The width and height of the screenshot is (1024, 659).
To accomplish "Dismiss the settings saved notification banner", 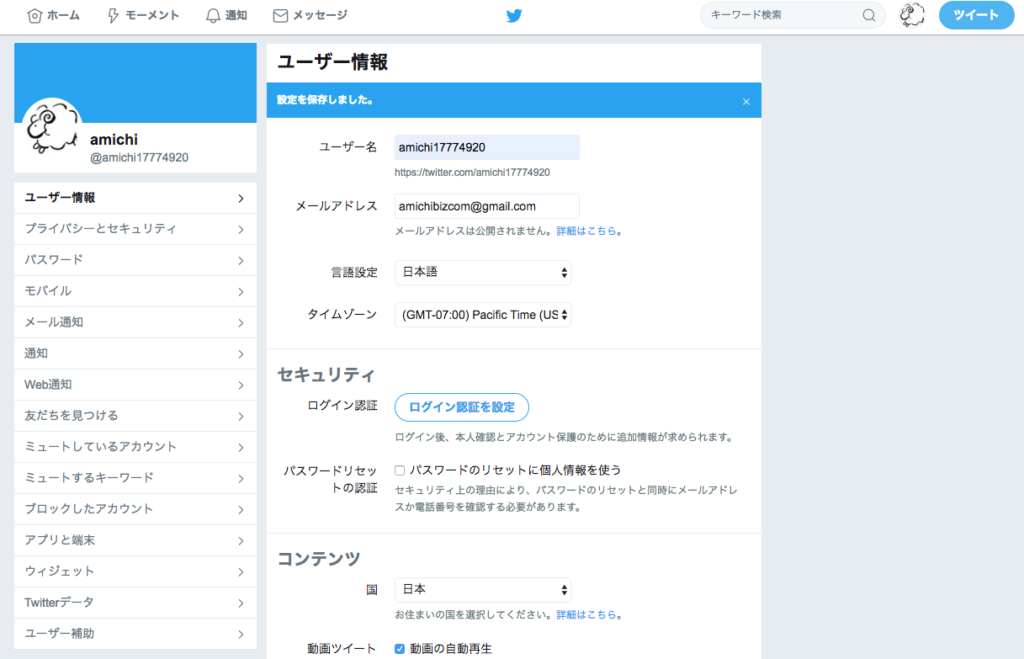I will point(746,101).
